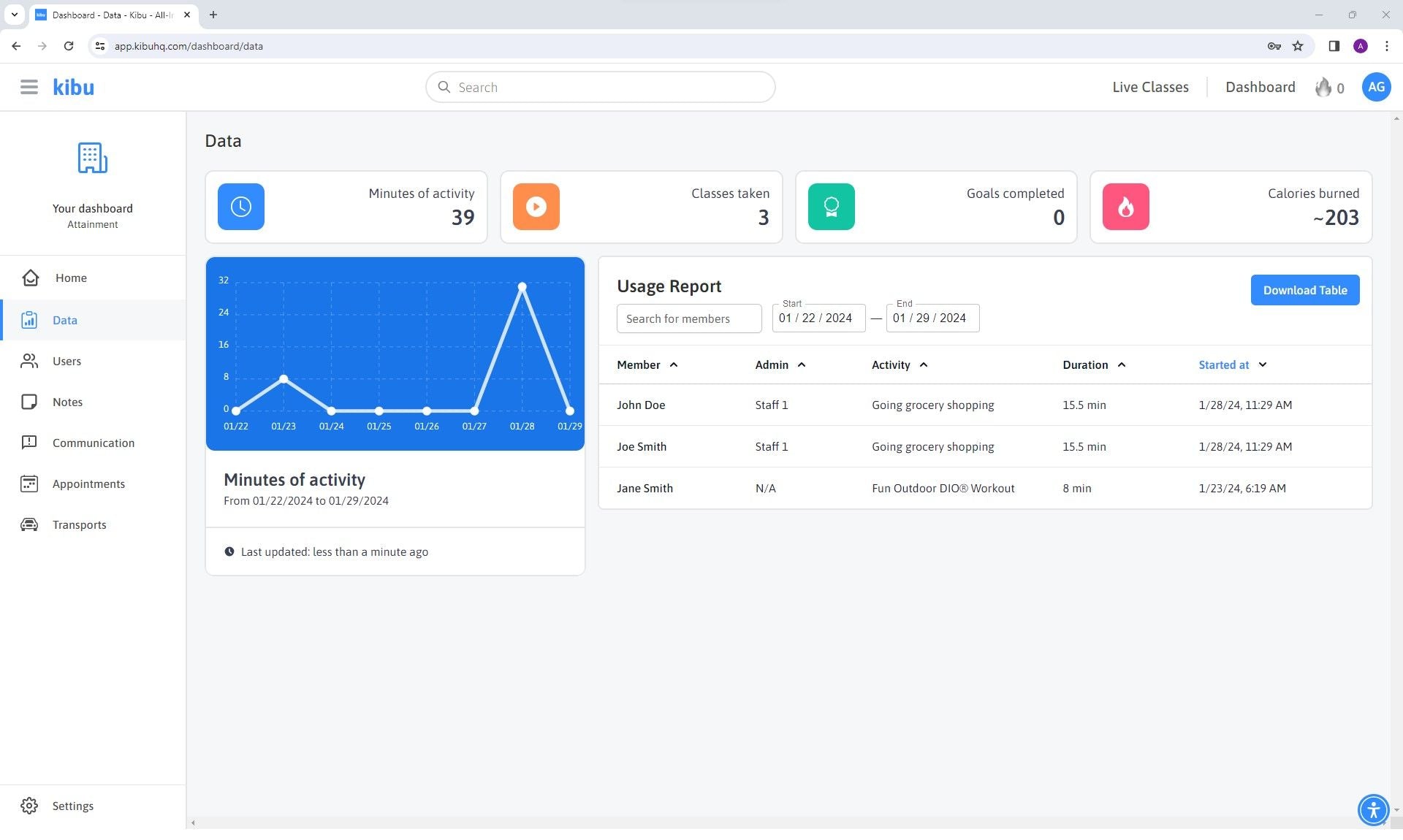This screenshot has width=1403, height=840.
Task: Click the 01/28 peak chart point
Action: (x=522, y=287)
